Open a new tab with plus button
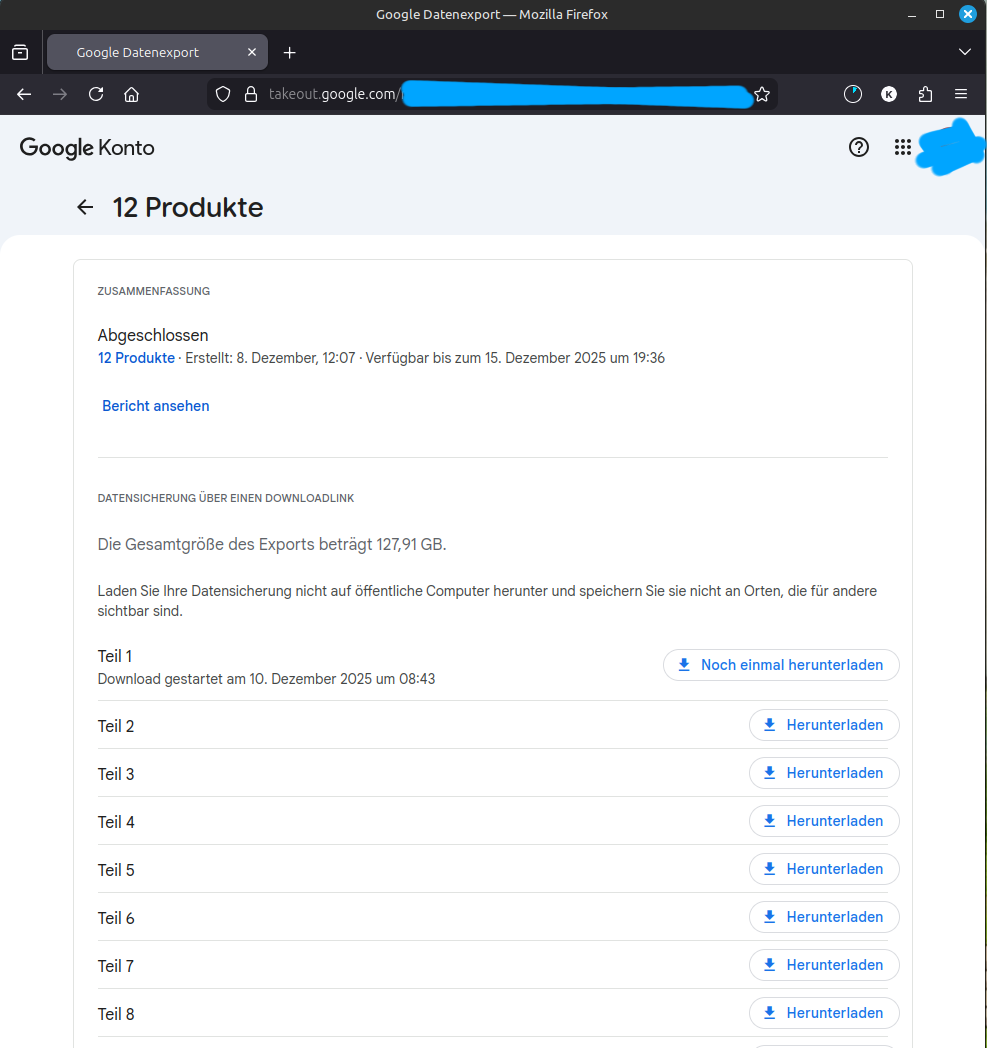987x1048 pixels. tap(290, 52)
